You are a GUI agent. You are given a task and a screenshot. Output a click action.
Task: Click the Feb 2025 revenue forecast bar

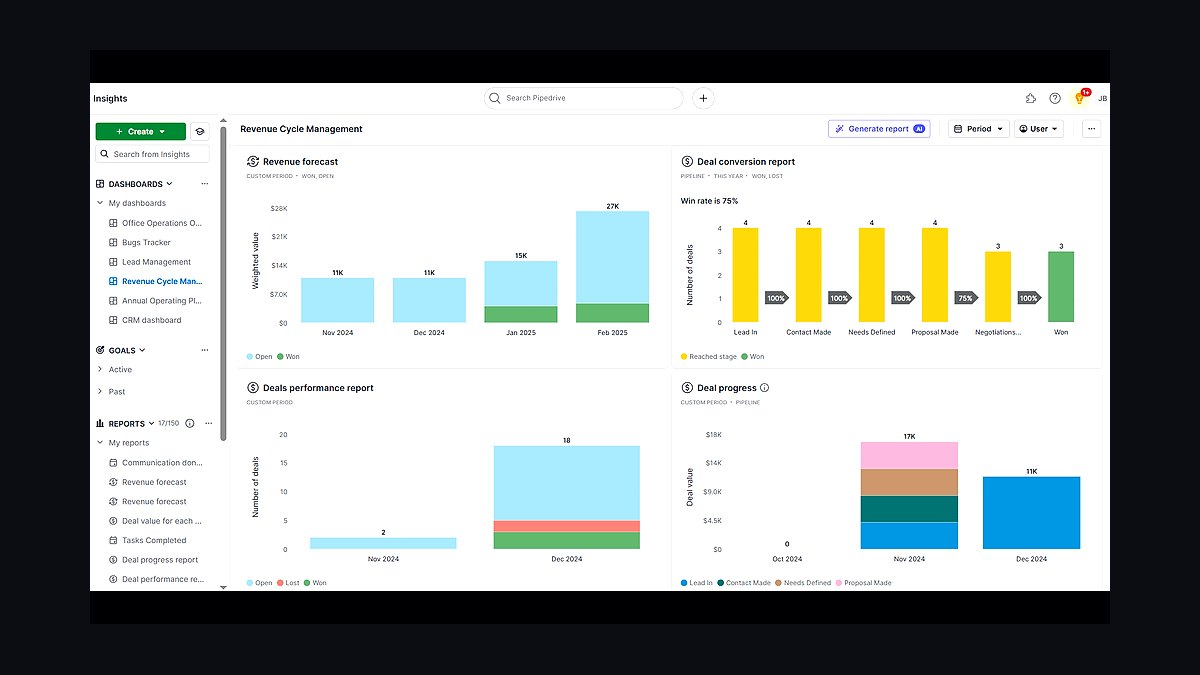pyautogui.click(x=612, y=267)
